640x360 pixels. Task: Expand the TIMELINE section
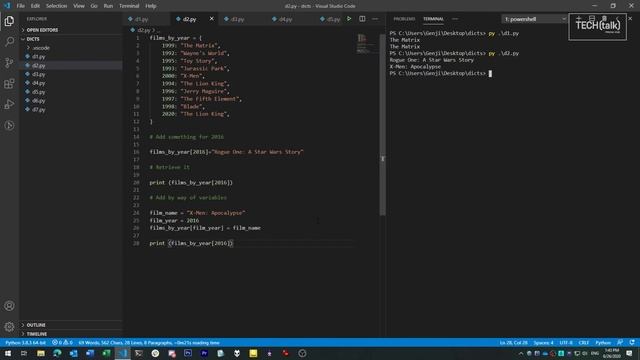71,333
